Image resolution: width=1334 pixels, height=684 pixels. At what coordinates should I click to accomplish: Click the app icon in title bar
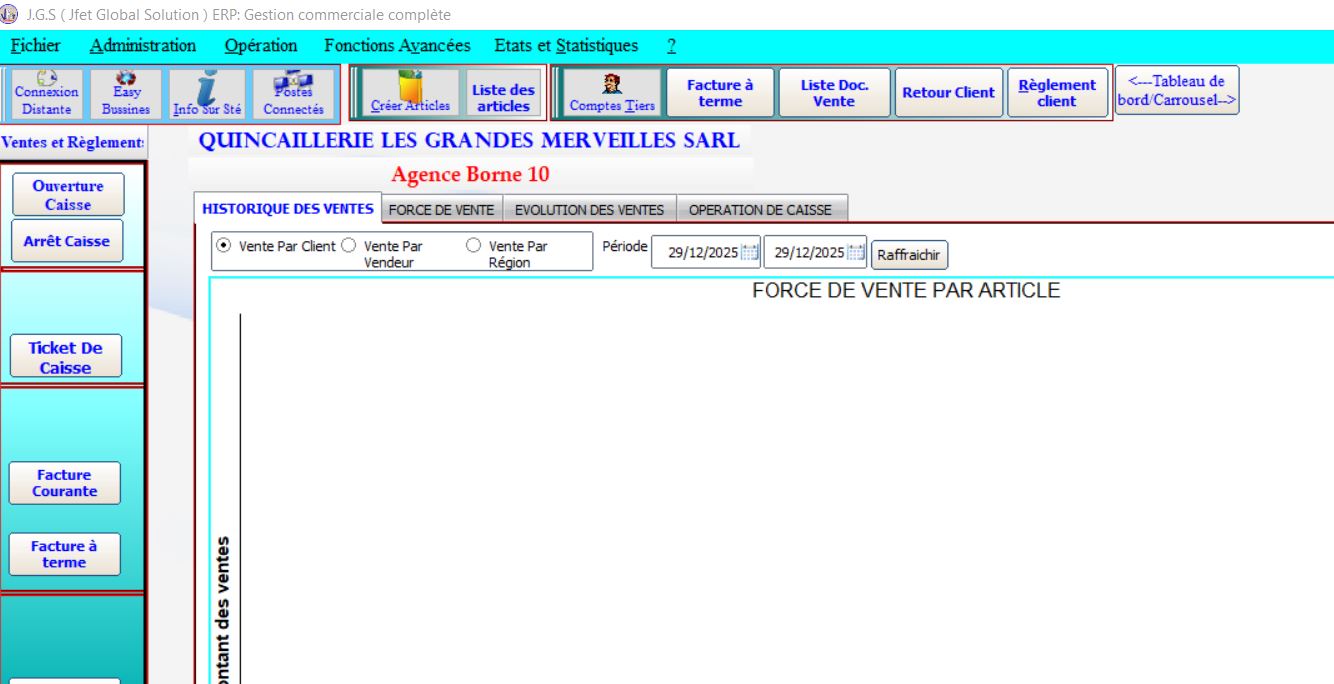pyautogui.click(x=12, y=14)
